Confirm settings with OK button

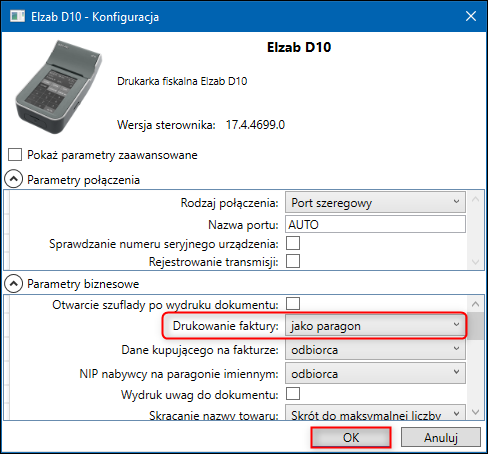click(x=351, y=437)
